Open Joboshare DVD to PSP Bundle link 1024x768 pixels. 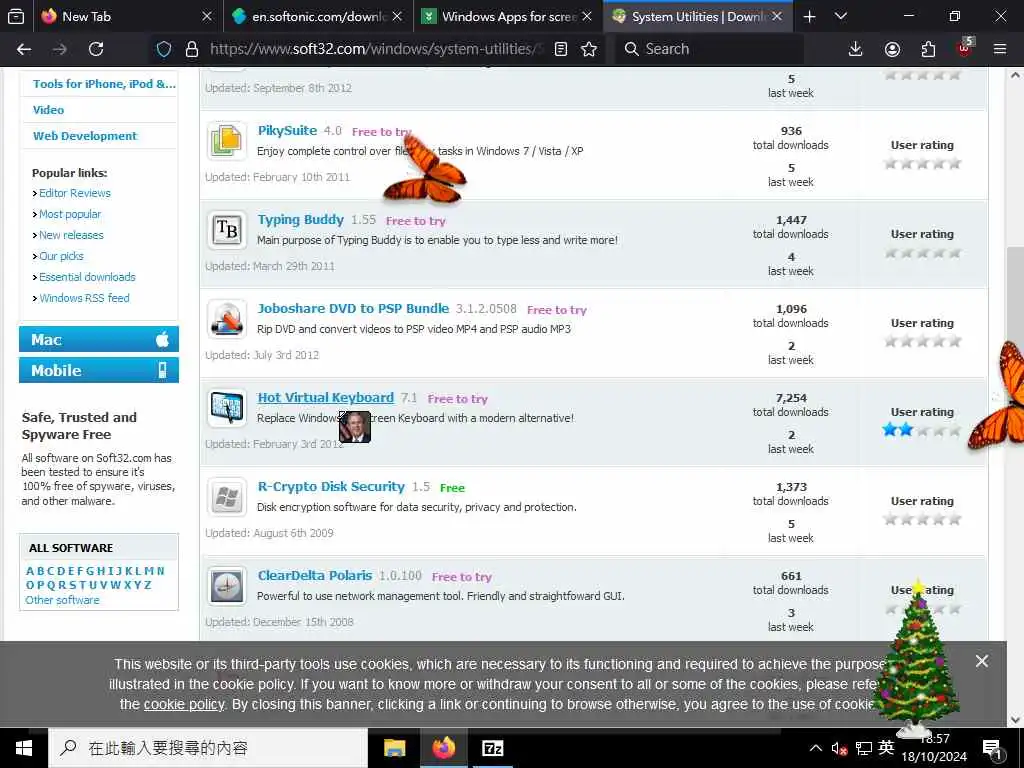[x=353, y=308]
